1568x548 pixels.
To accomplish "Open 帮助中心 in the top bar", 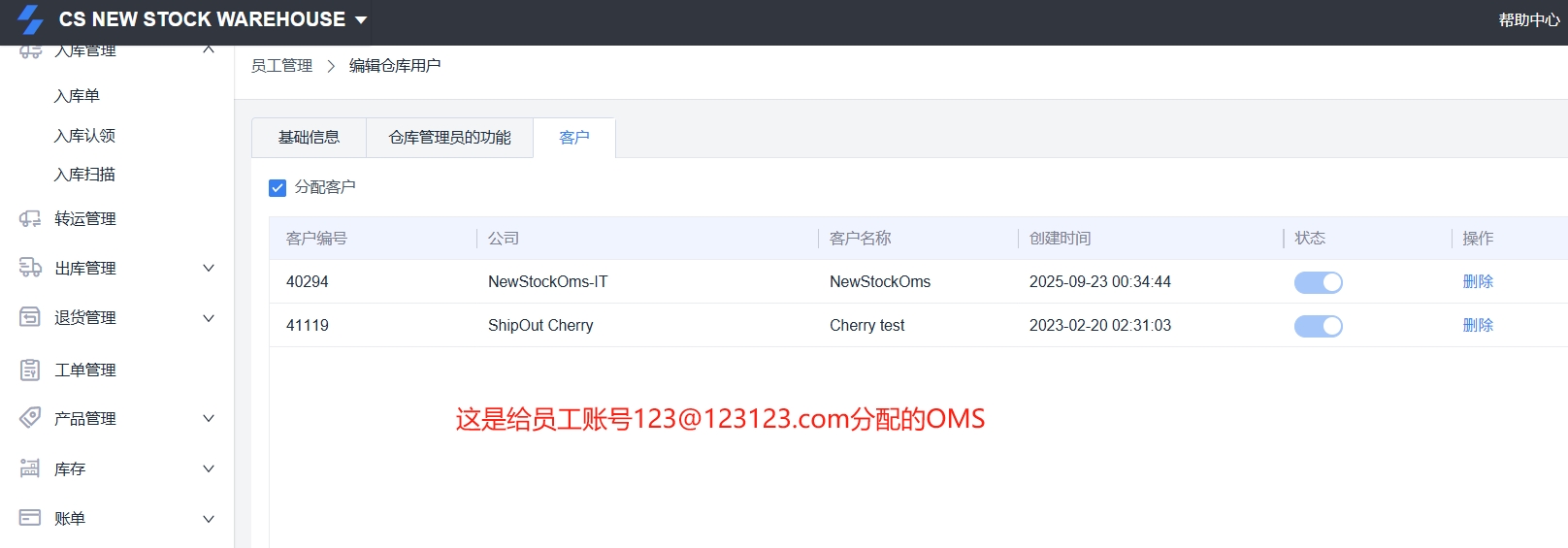I will [x=1528, y=20].
